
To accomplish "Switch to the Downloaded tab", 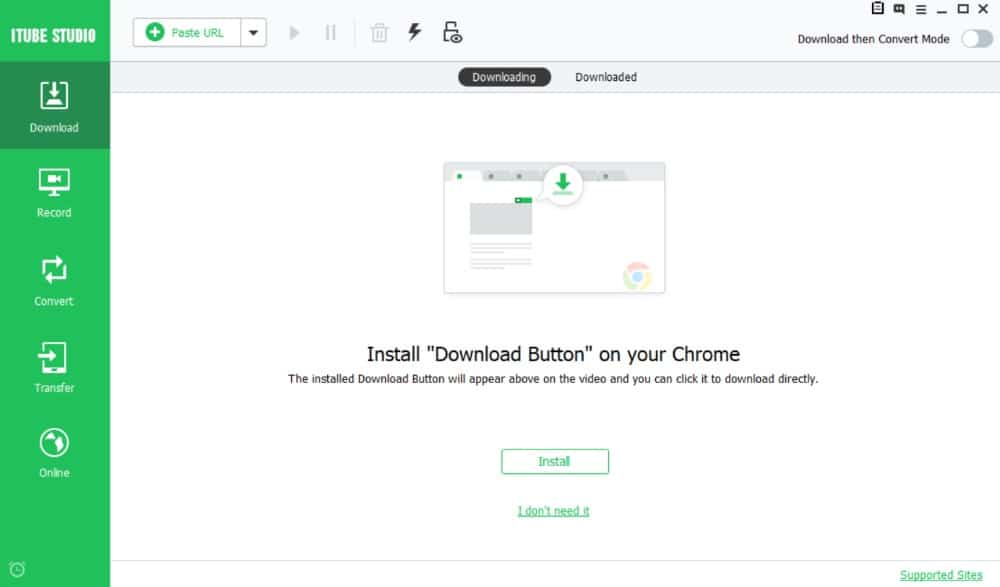I will pos(605,77).
